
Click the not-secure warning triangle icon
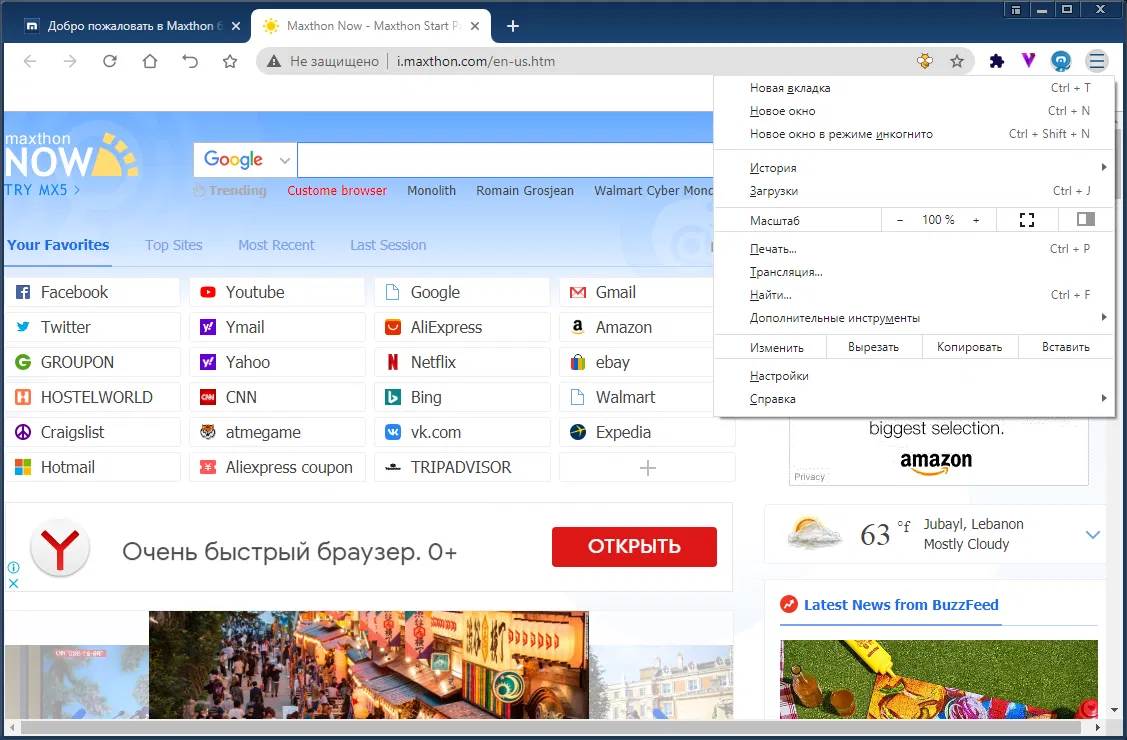[x=274, y=62]
